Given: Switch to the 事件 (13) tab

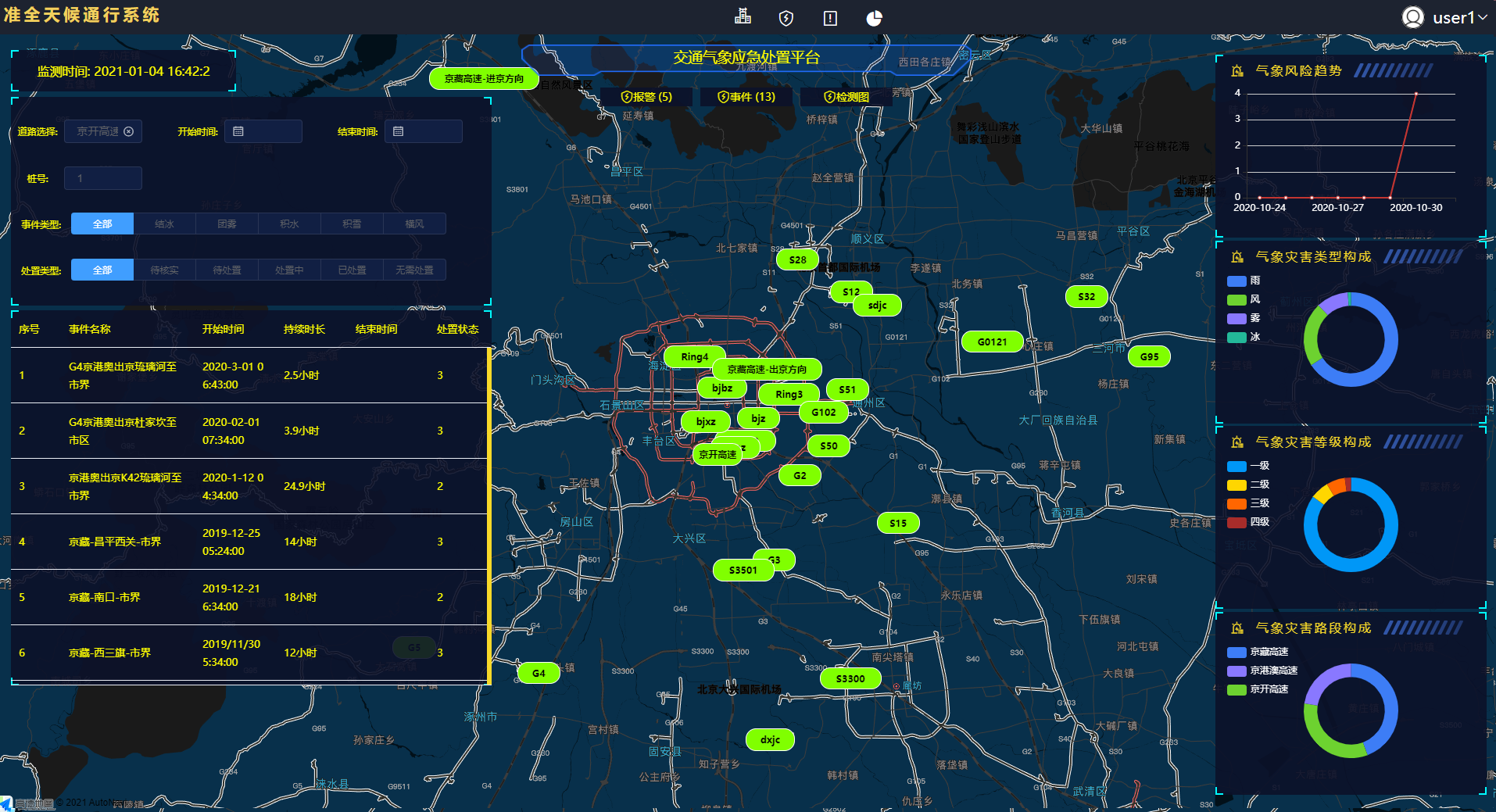Looking at the screenshot, I should pyautogui.click(x=746, y=97).
